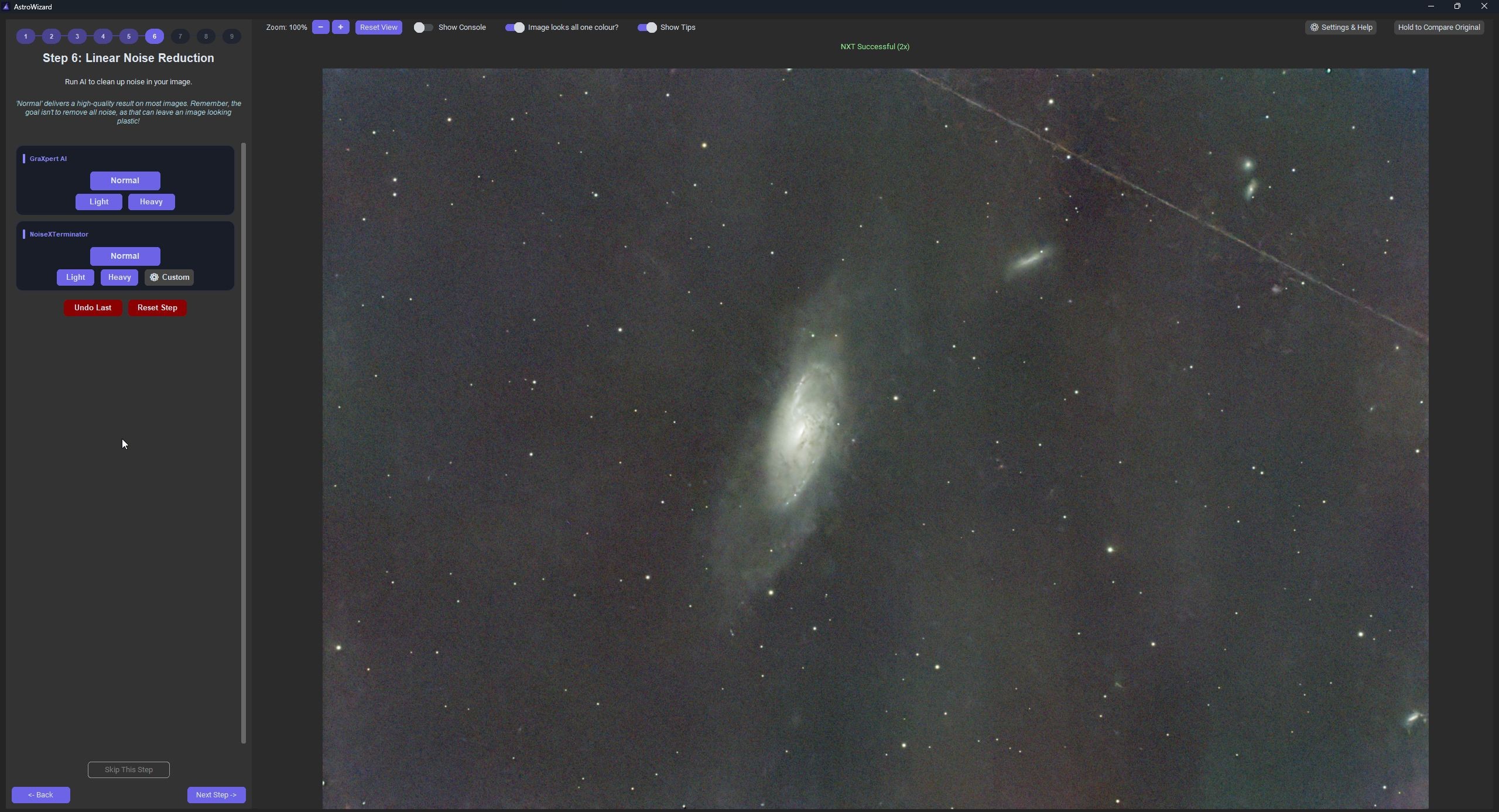
Task: Open step 9 in the stepper
Action: pos(232,36)
